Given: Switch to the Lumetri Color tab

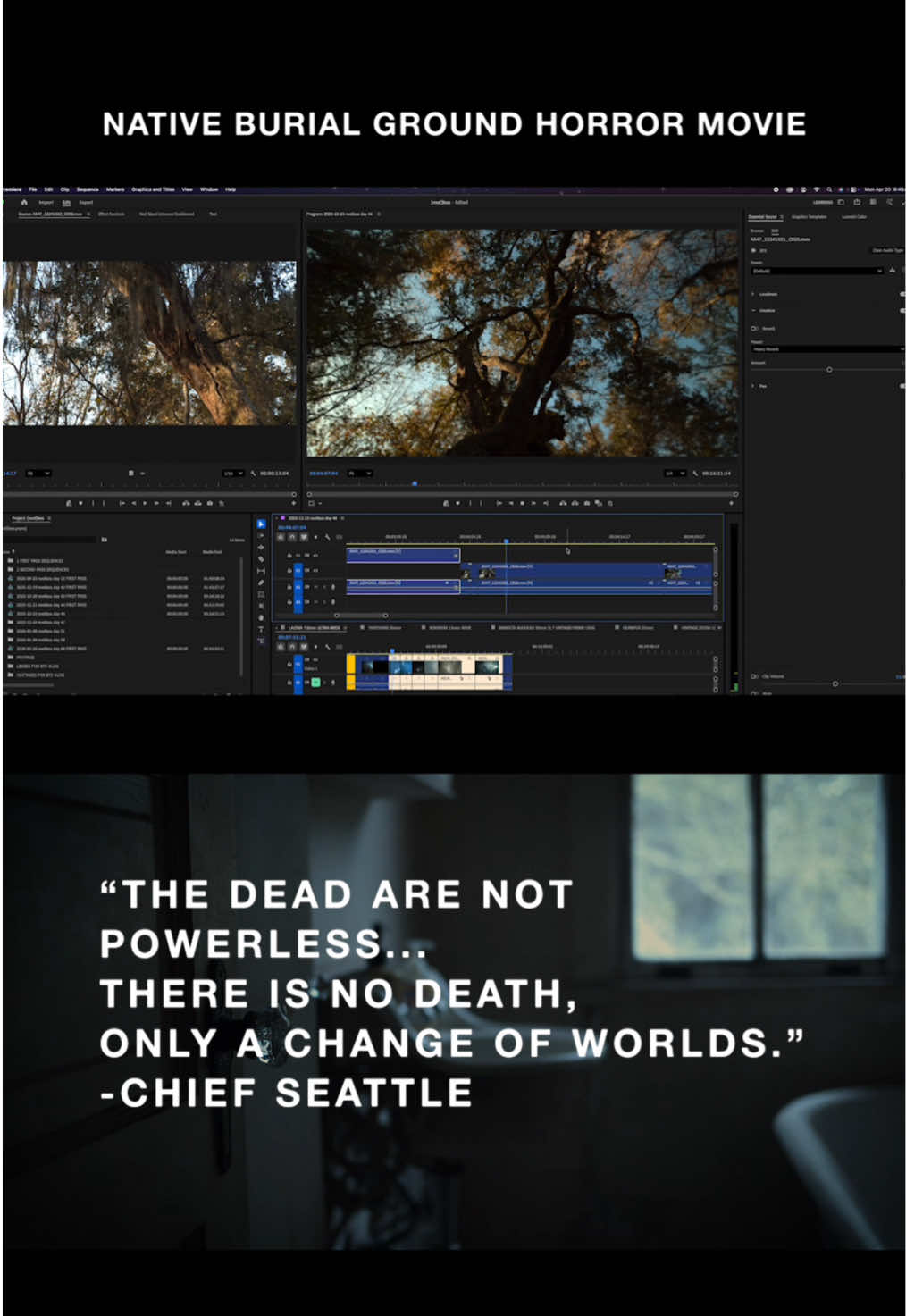Looking at the screenshot, I should tap(854, 217).
